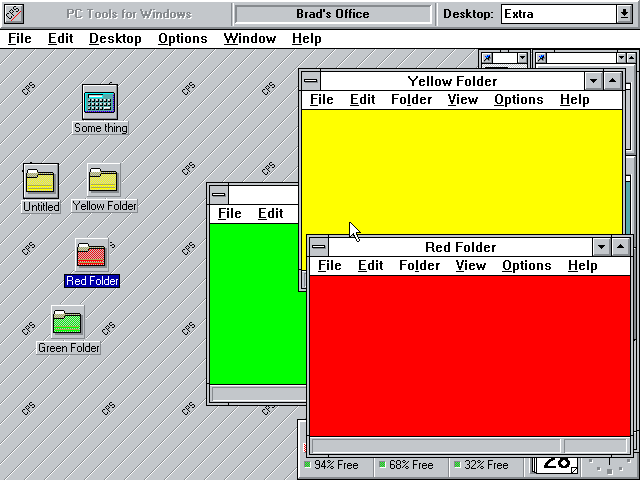Open Edit menu in Red Folder window
This screenshot has width=640, height=480.
pyautogui.click(x=371, y=265)
